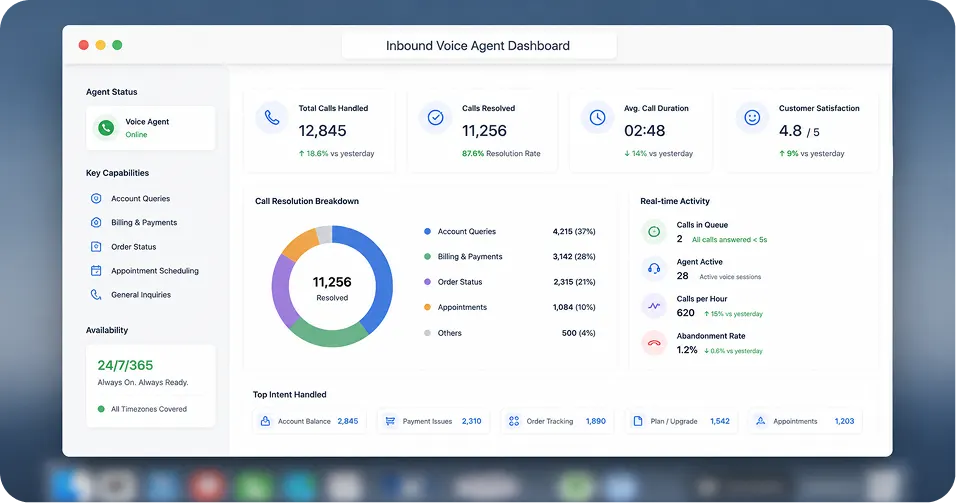956x503 pixels.
Task: Click the Real-time Activity heading
Action: tap(675, 201)
